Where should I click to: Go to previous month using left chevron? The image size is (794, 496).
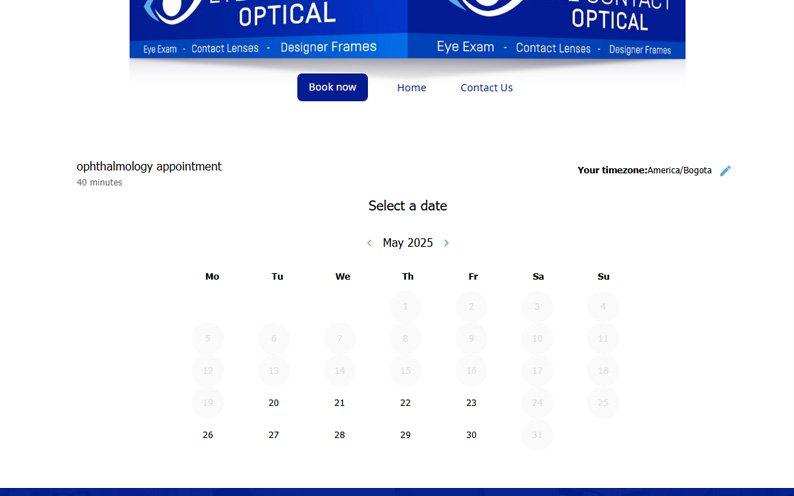369,243
